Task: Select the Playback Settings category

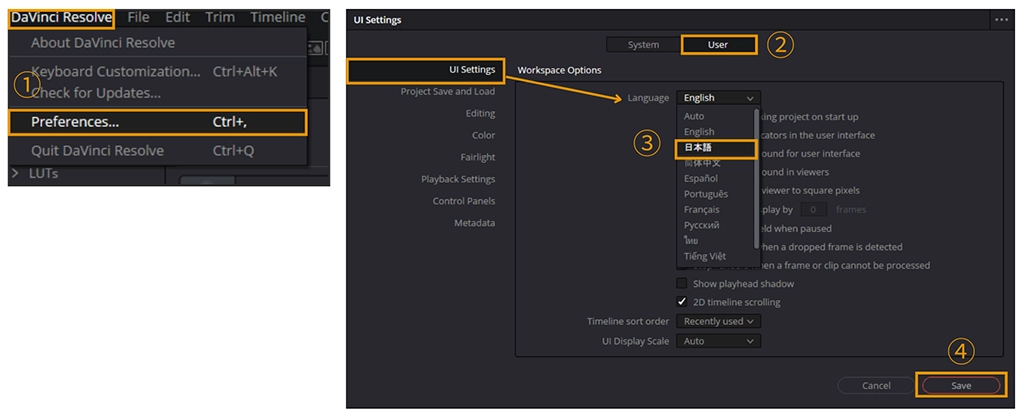Action: [458, 179]
